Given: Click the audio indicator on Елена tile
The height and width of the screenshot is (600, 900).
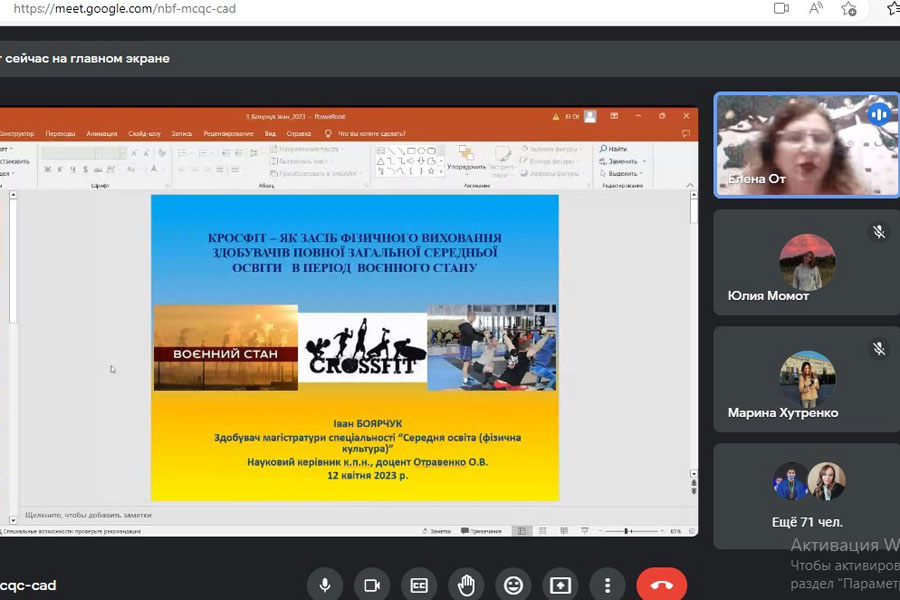Looking at the screenshot, I should (x=878, y=114).
